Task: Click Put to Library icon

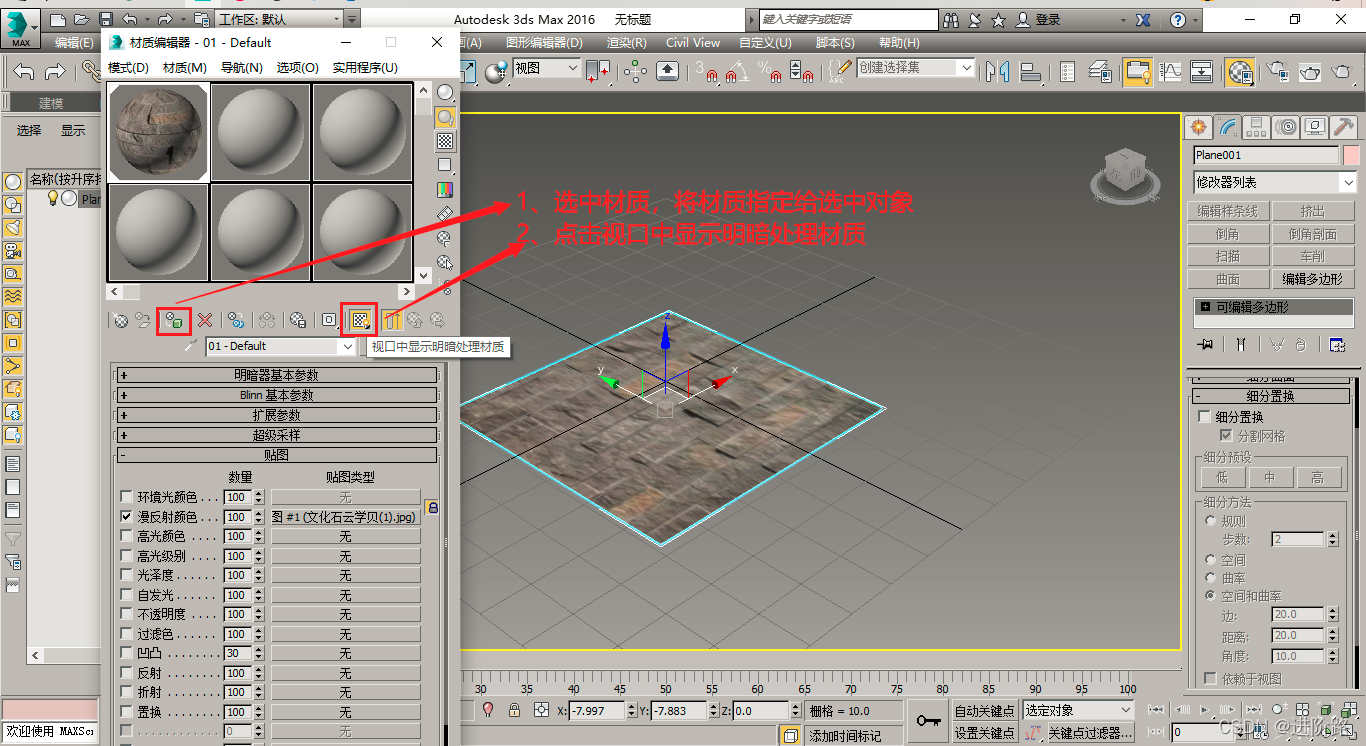Action: [298, 320]
